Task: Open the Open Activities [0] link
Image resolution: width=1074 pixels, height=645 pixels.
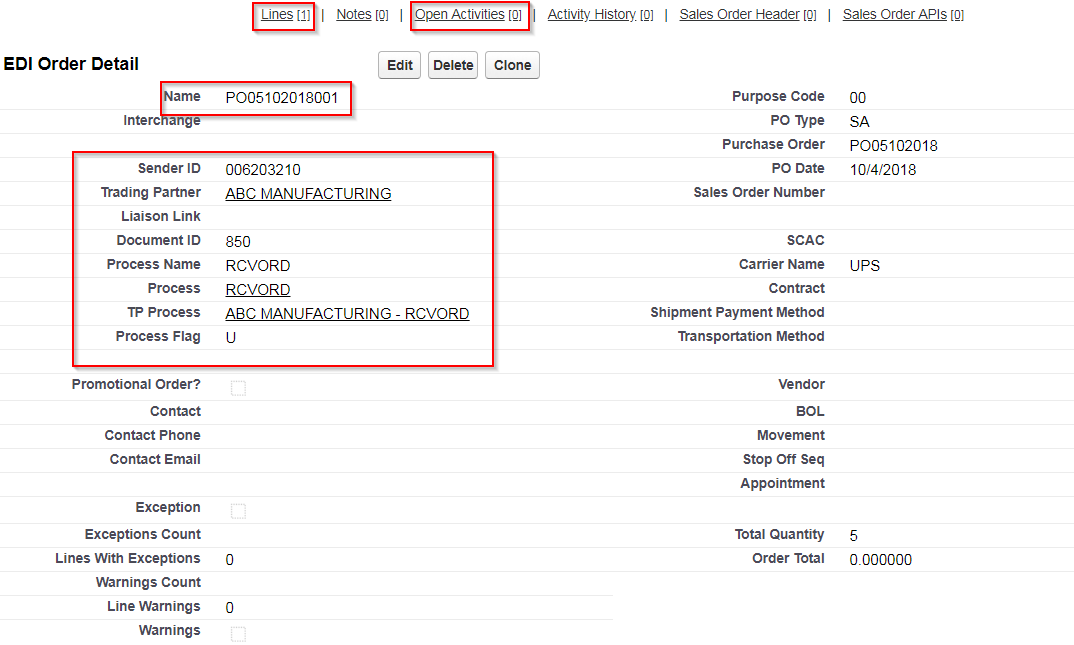Action: 468,14
